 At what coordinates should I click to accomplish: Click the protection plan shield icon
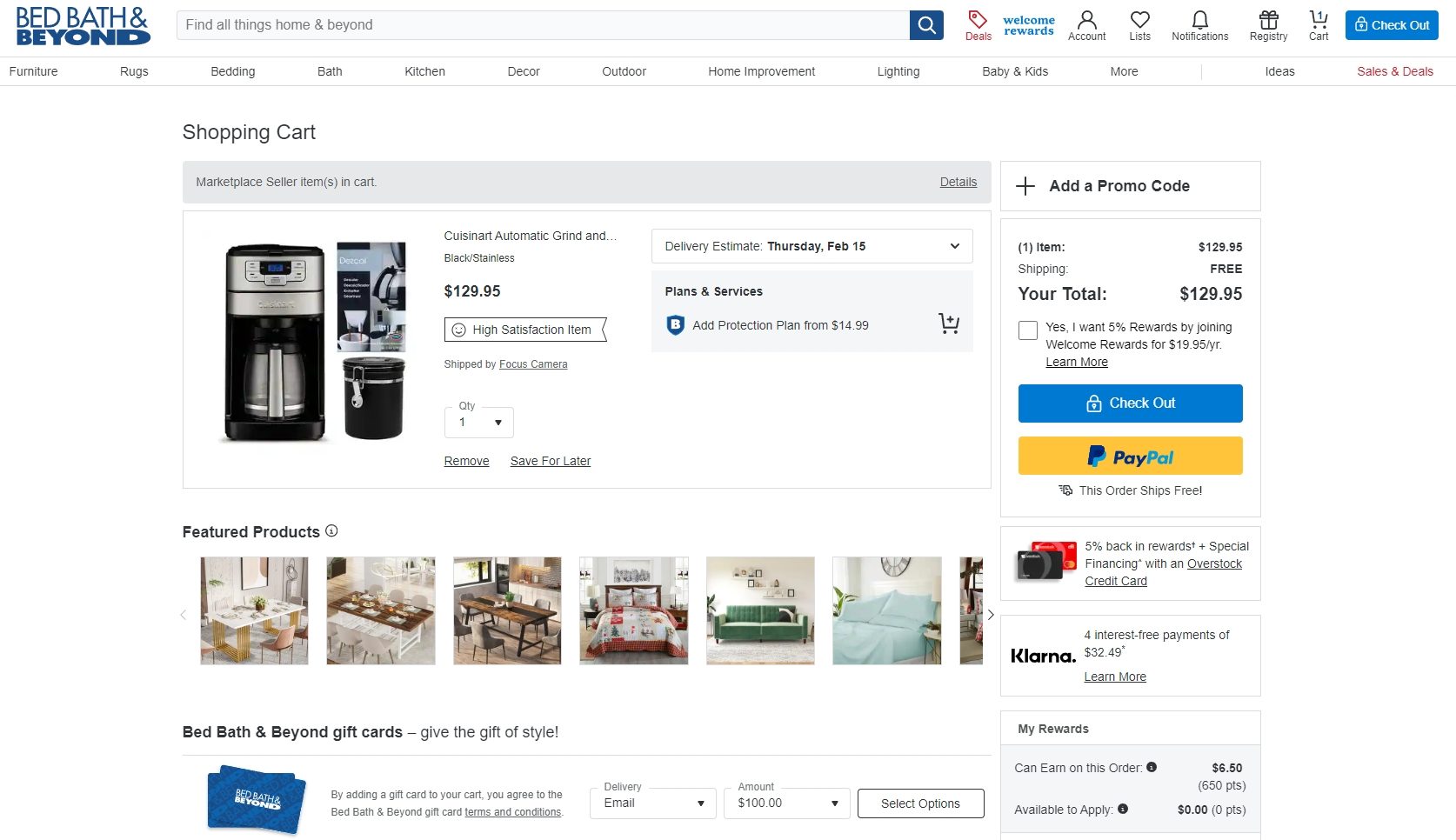tap(675, 325)
